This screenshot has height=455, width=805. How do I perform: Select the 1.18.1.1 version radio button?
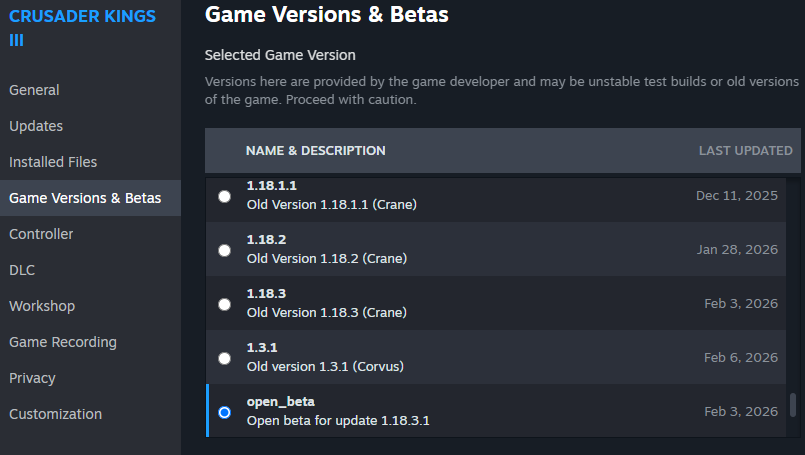tap(224, 196)
